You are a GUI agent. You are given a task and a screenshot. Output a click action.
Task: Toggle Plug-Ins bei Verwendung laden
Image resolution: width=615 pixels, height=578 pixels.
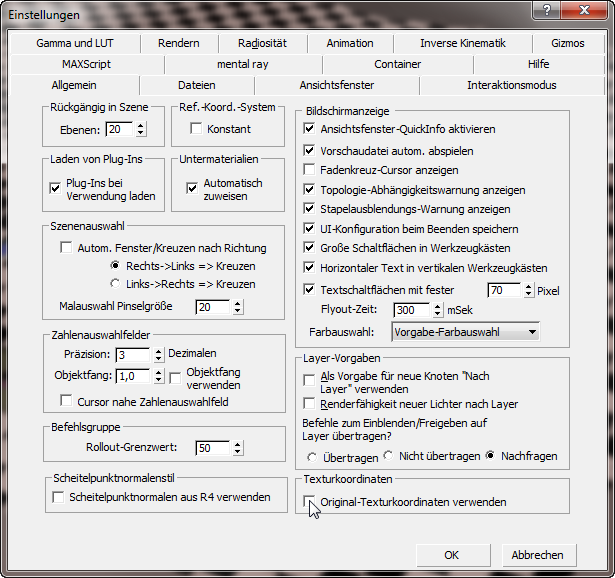click(x=55, y=188)
